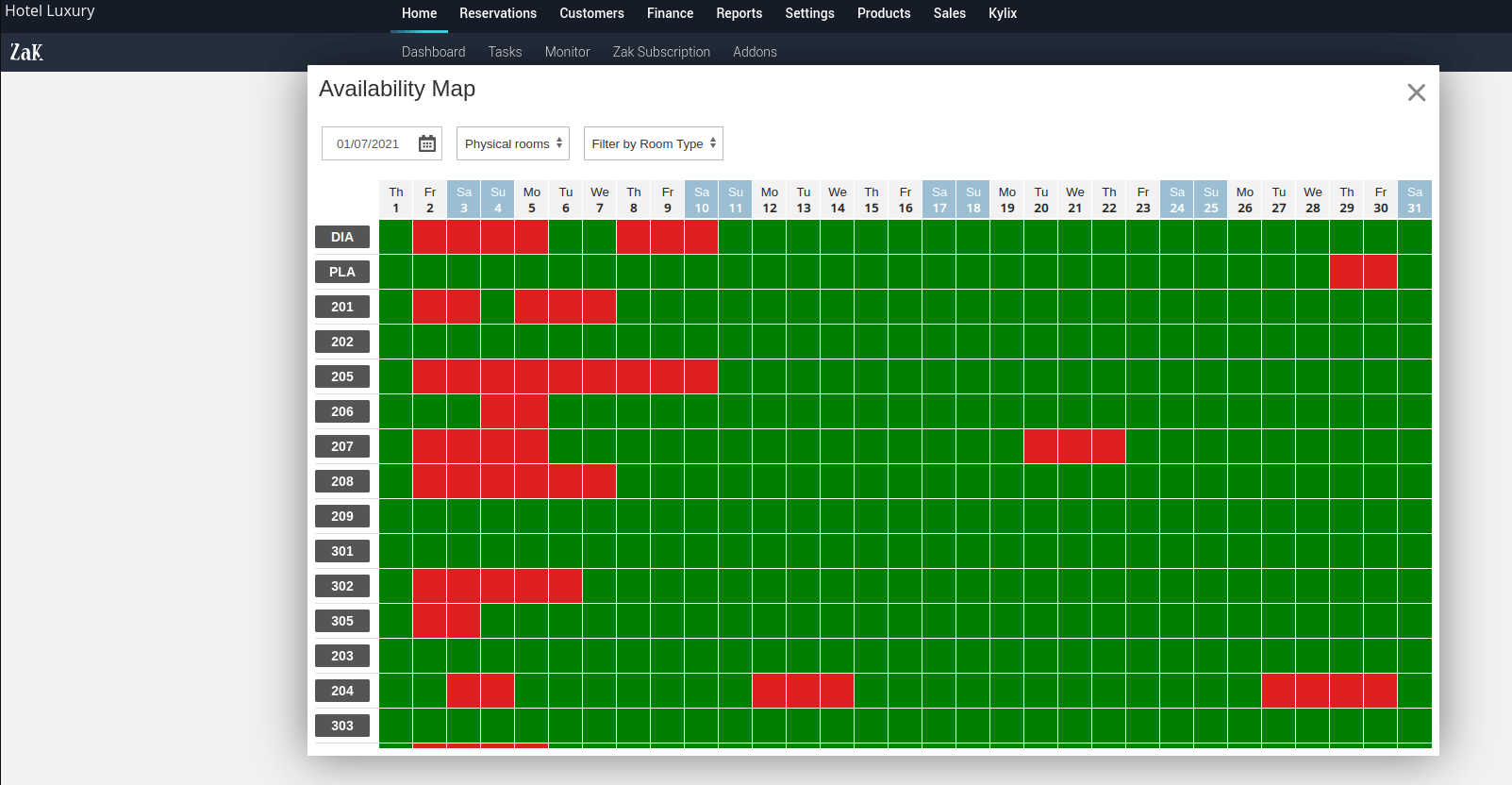Click occupied red cell 204 on Tu 27
The image size is (1512, 785).
[1279, 691]
